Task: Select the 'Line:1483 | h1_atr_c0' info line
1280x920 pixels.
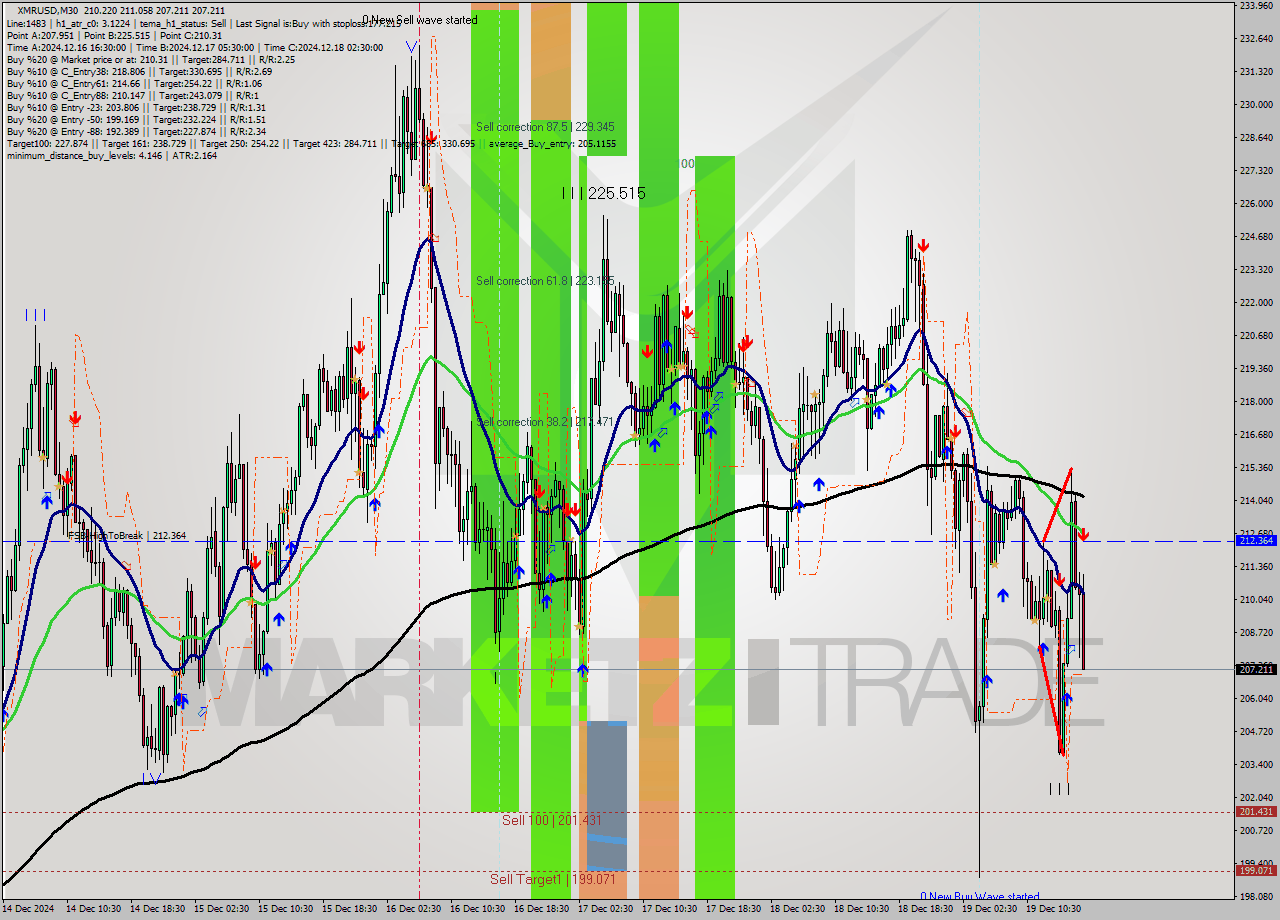Action: point(203,22)
